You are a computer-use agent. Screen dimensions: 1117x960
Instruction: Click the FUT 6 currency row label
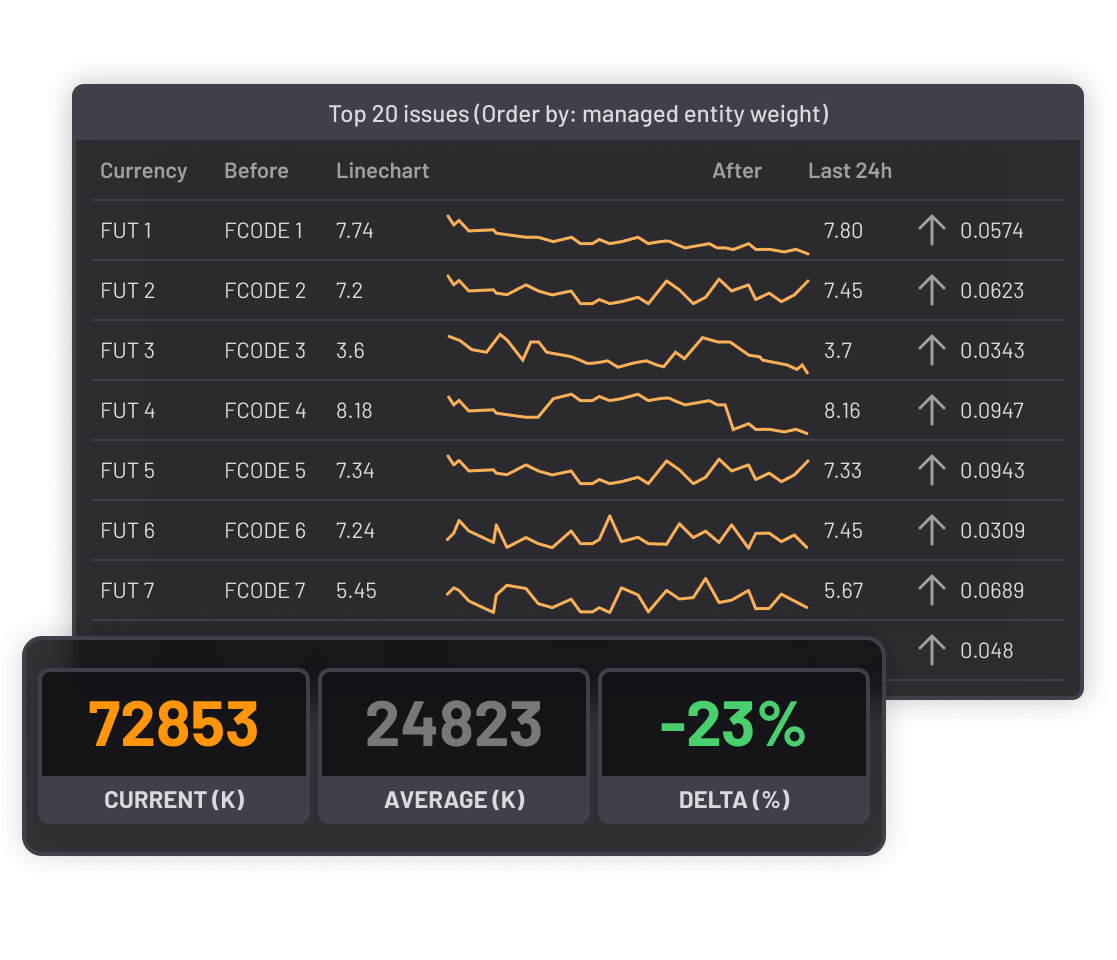coord(127,531)
